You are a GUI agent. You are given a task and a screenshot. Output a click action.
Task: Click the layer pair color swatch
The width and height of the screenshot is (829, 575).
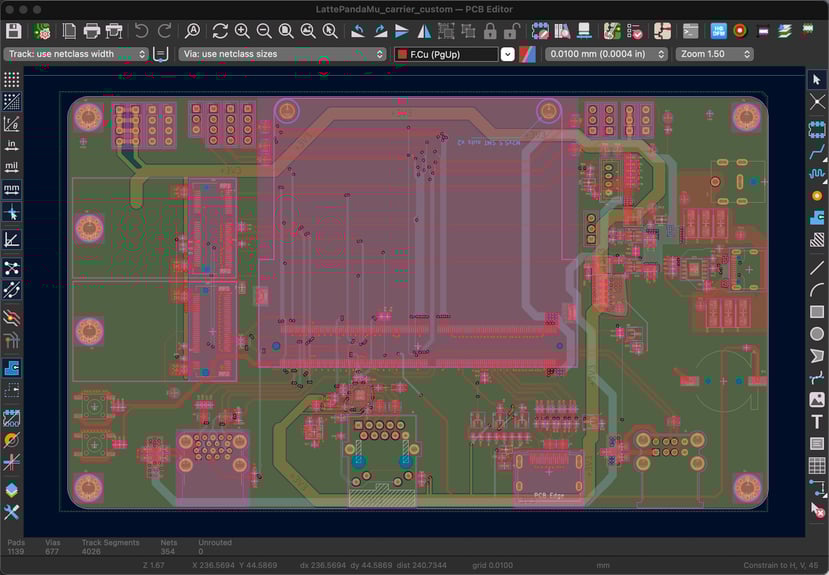click(527, 54)
